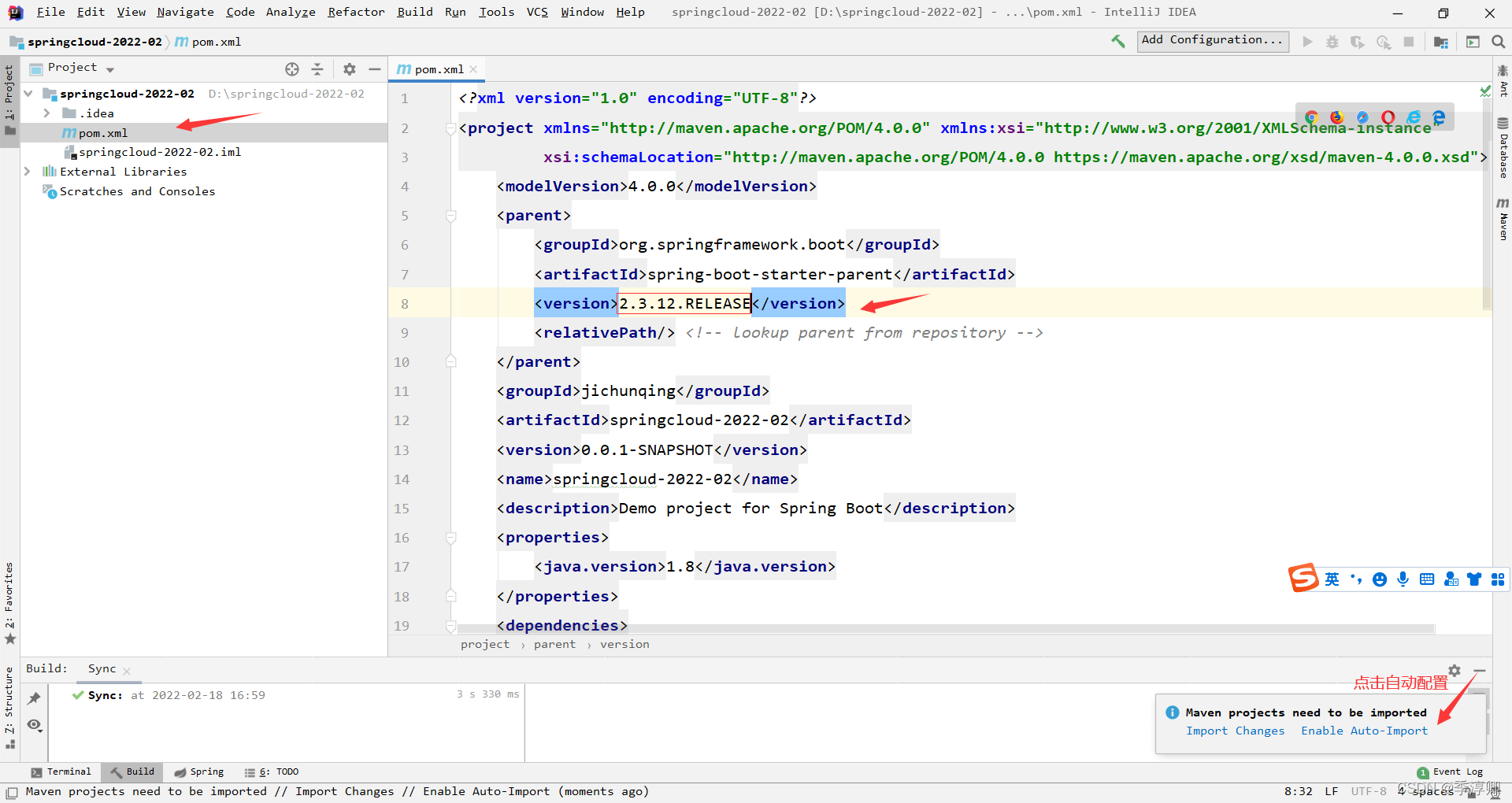1512x803 pixels.
Task: Open the Refactor menu
Action: click(x=356, y=12)
